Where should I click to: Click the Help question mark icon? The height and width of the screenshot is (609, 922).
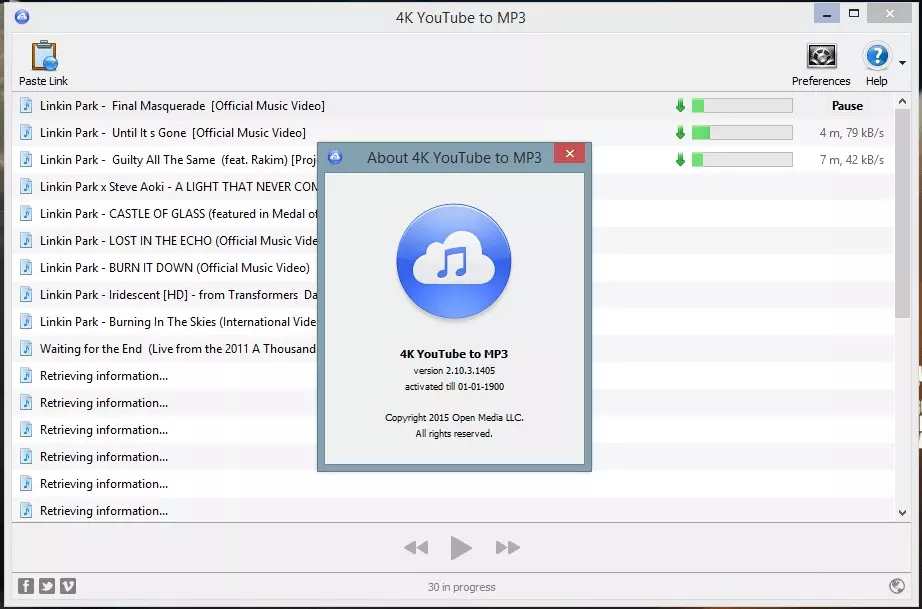pyautogui.click(x=876, y=56)
